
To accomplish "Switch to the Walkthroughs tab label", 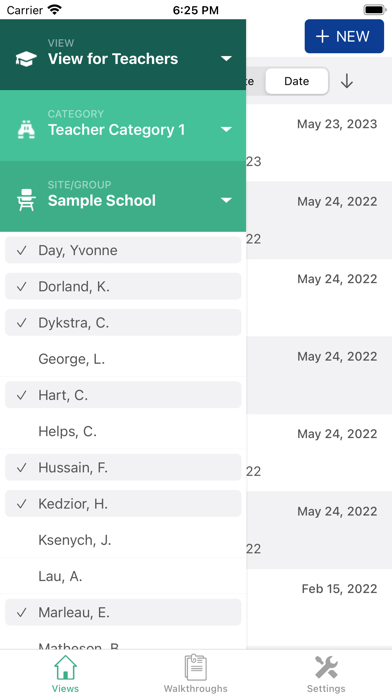I will [196, 689].
